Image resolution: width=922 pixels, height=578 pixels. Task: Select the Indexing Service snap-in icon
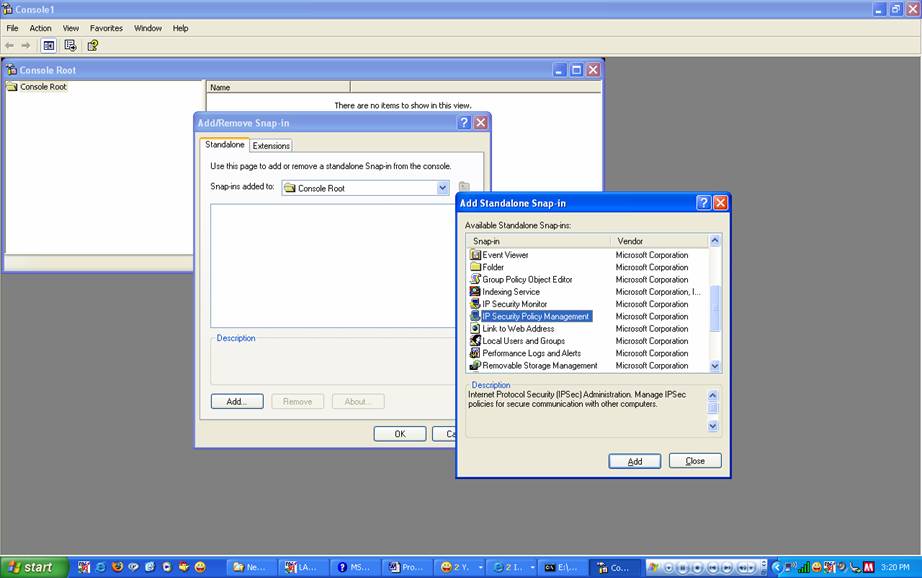475,292
